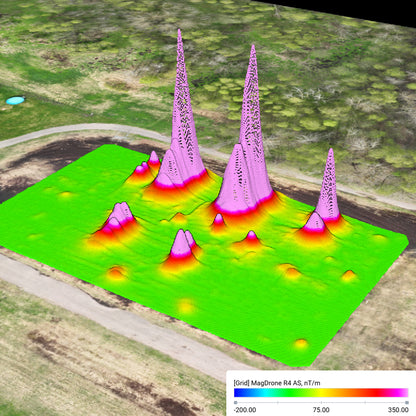The image size is (416, 416).
Task: Click the maximum range handle at 350.00
Action: (x=406, y=403)
